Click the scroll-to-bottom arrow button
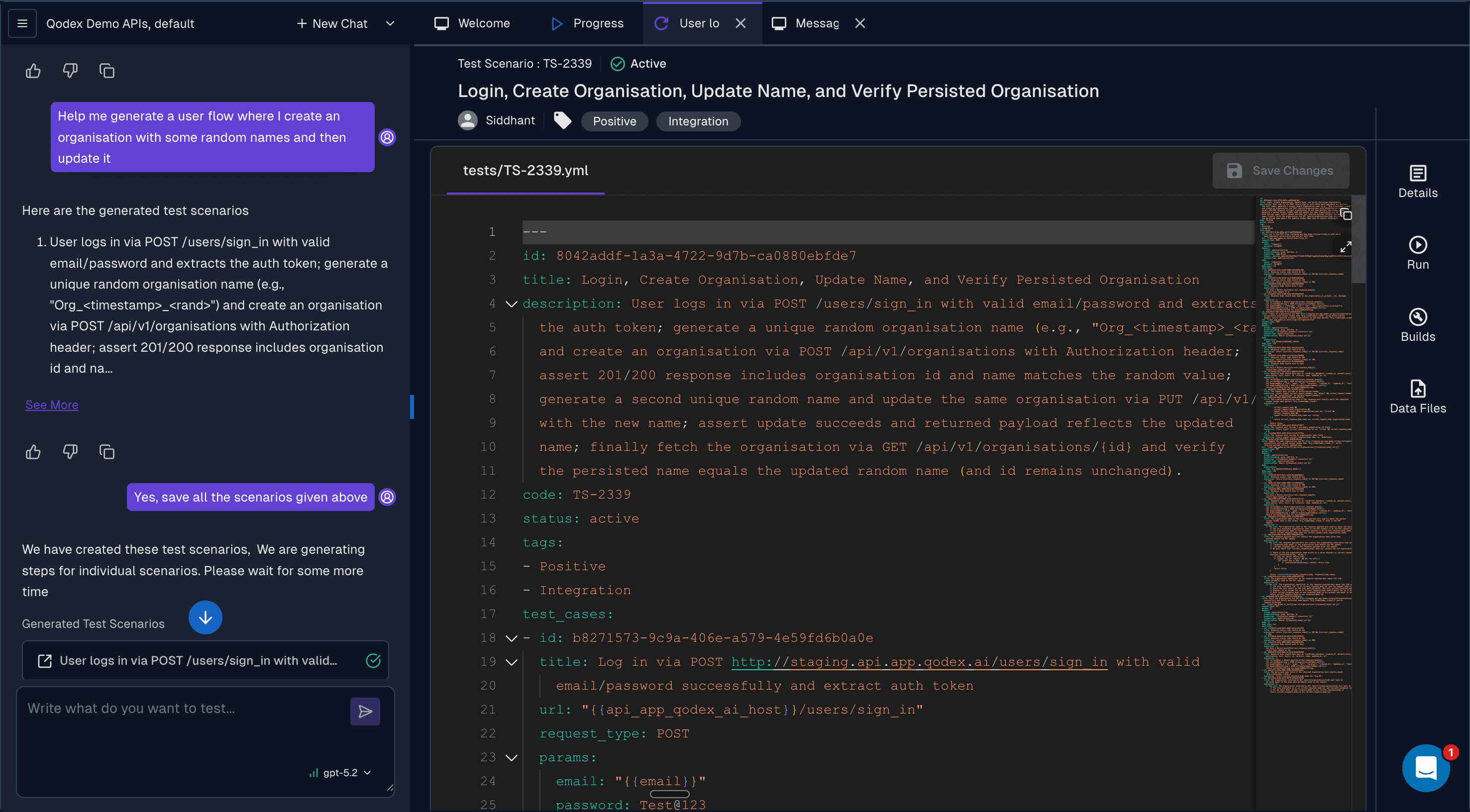This screenshot has width=1470, height=812. coord(206,617)
